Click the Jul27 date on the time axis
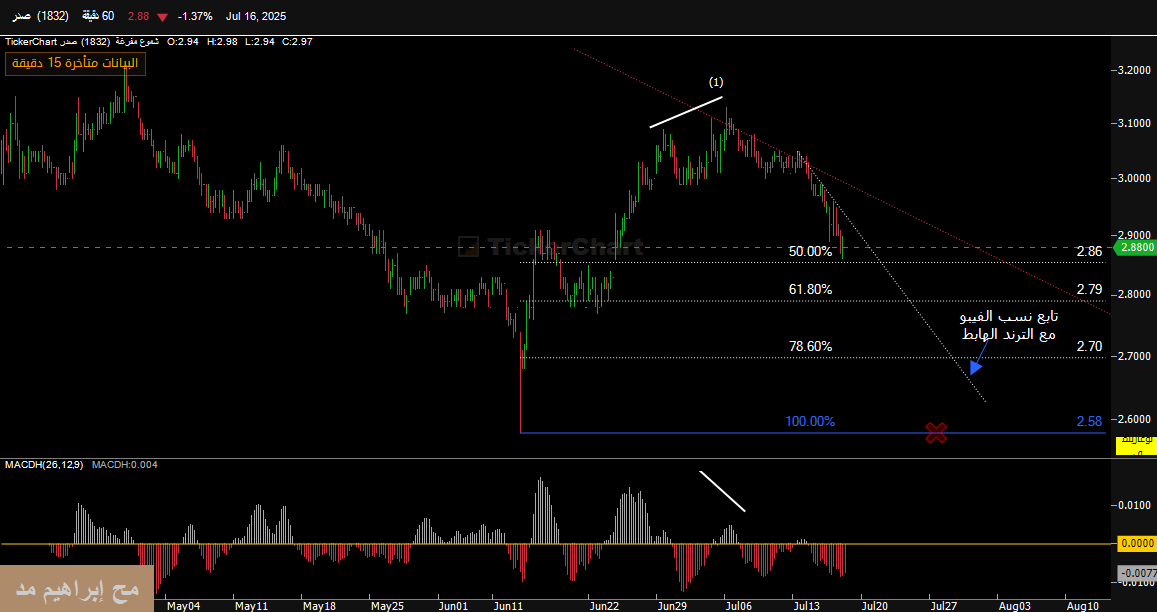The height and width of the screenshot is (612, 1157). [x=943, y=605]
